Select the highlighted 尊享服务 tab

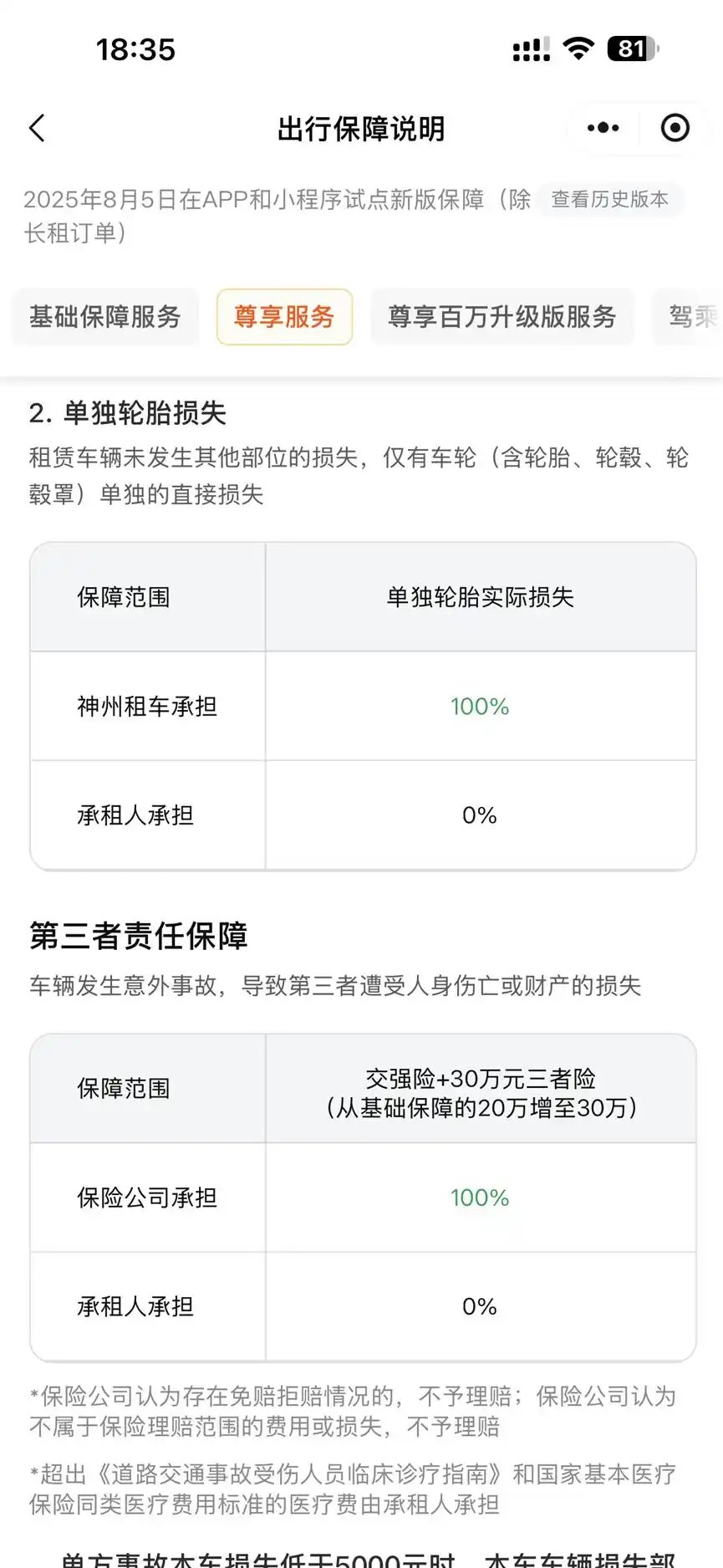point(284,317)
